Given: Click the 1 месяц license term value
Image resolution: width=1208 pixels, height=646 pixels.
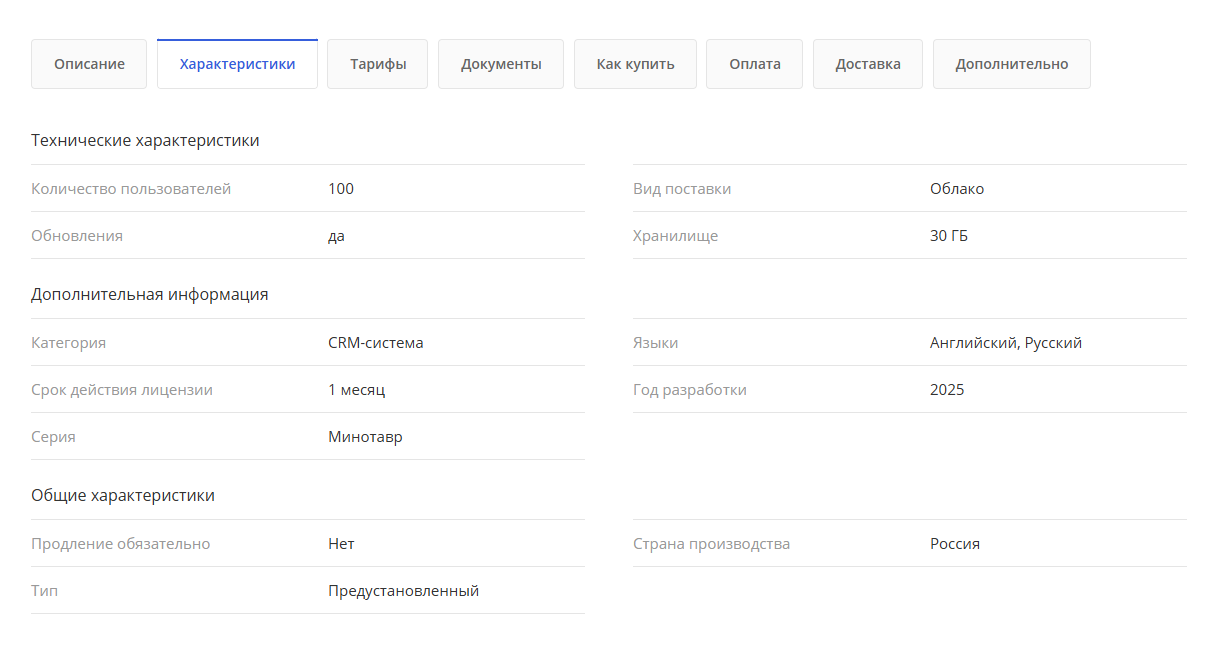Looking at the screenshot, I should [x=356, y=390].
